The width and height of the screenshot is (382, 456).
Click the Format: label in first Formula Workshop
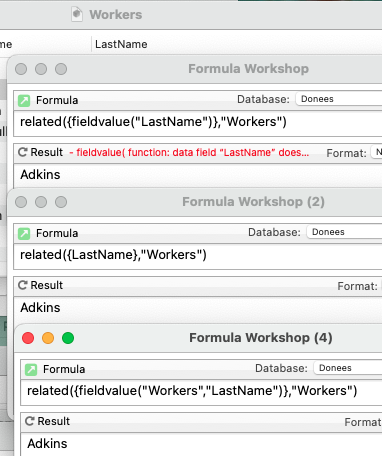pyautogui.click(x=346, y=153)
